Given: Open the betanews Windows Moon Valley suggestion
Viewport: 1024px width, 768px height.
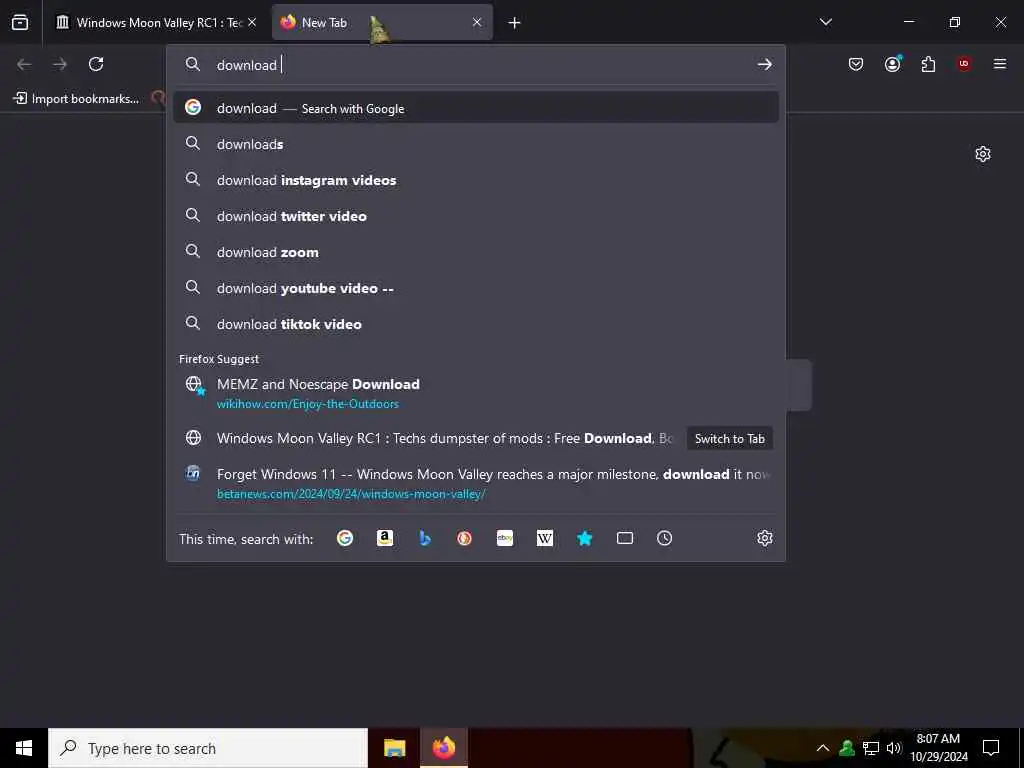Looking at the screenshot, I should coord(475,483).
